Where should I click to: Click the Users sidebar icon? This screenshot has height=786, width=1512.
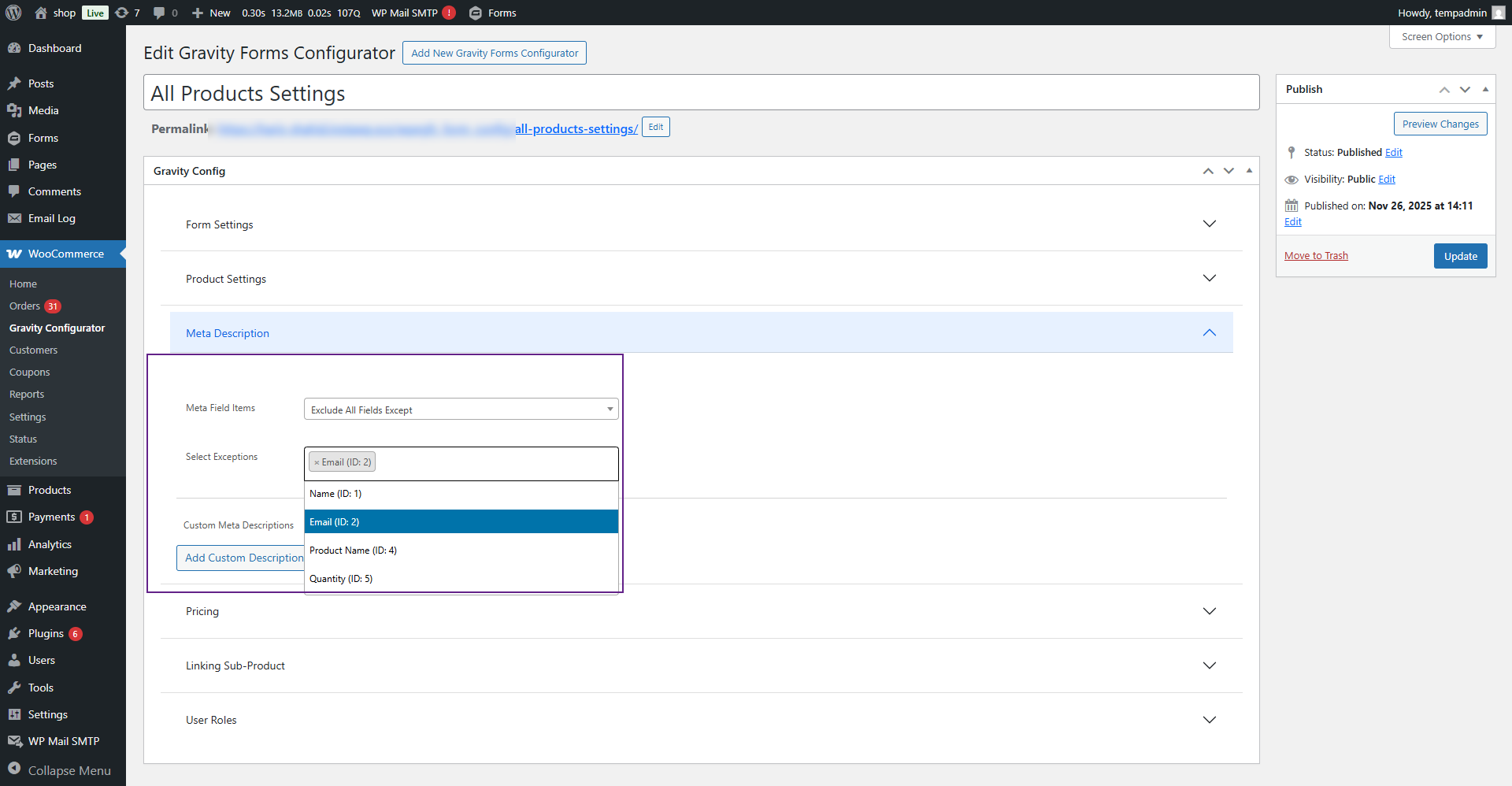14,660
